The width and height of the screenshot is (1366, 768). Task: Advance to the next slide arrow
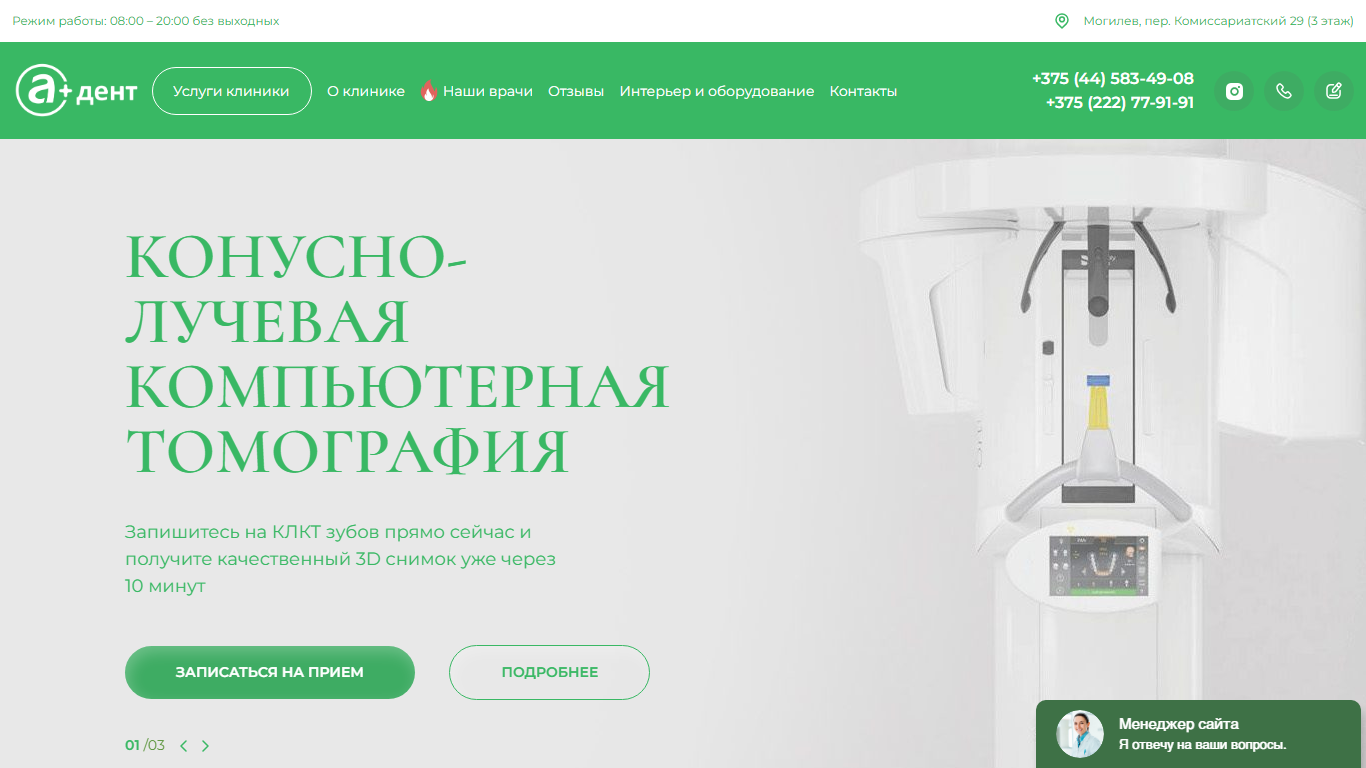[x=205, y=745]
